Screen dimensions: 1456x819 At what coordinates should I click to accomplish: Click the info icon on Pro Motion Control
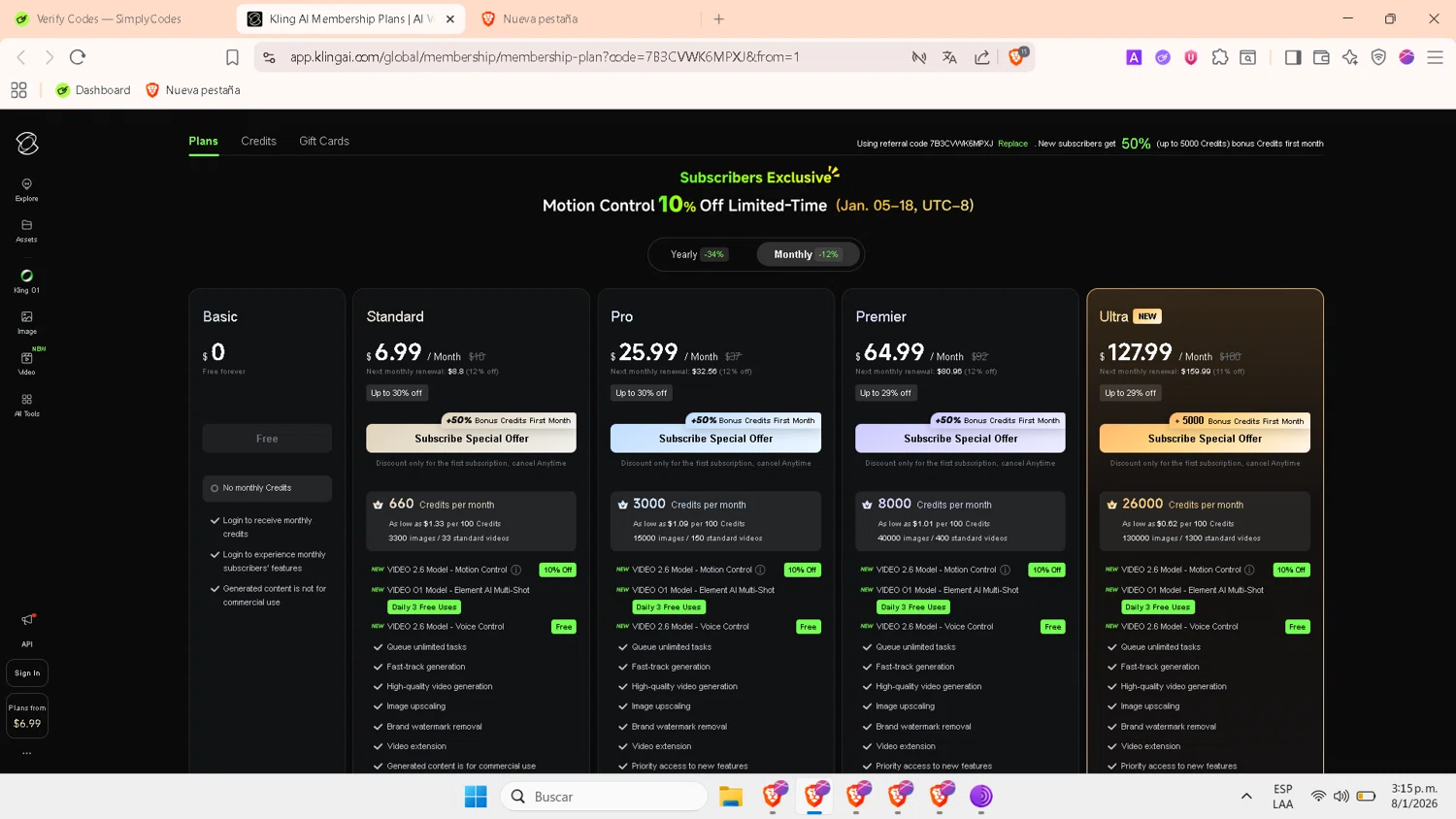(760, 570)
